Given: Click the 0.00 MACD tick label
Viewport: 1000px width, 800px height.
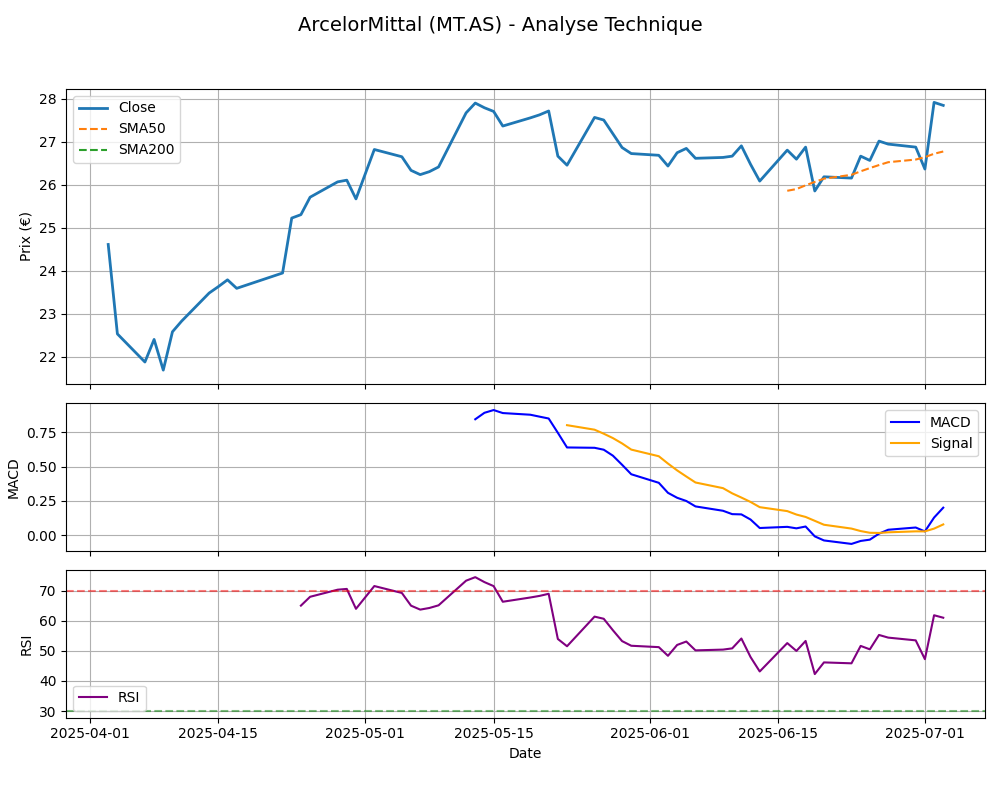Looking at the screenshot, I should [x=43, y=537].
